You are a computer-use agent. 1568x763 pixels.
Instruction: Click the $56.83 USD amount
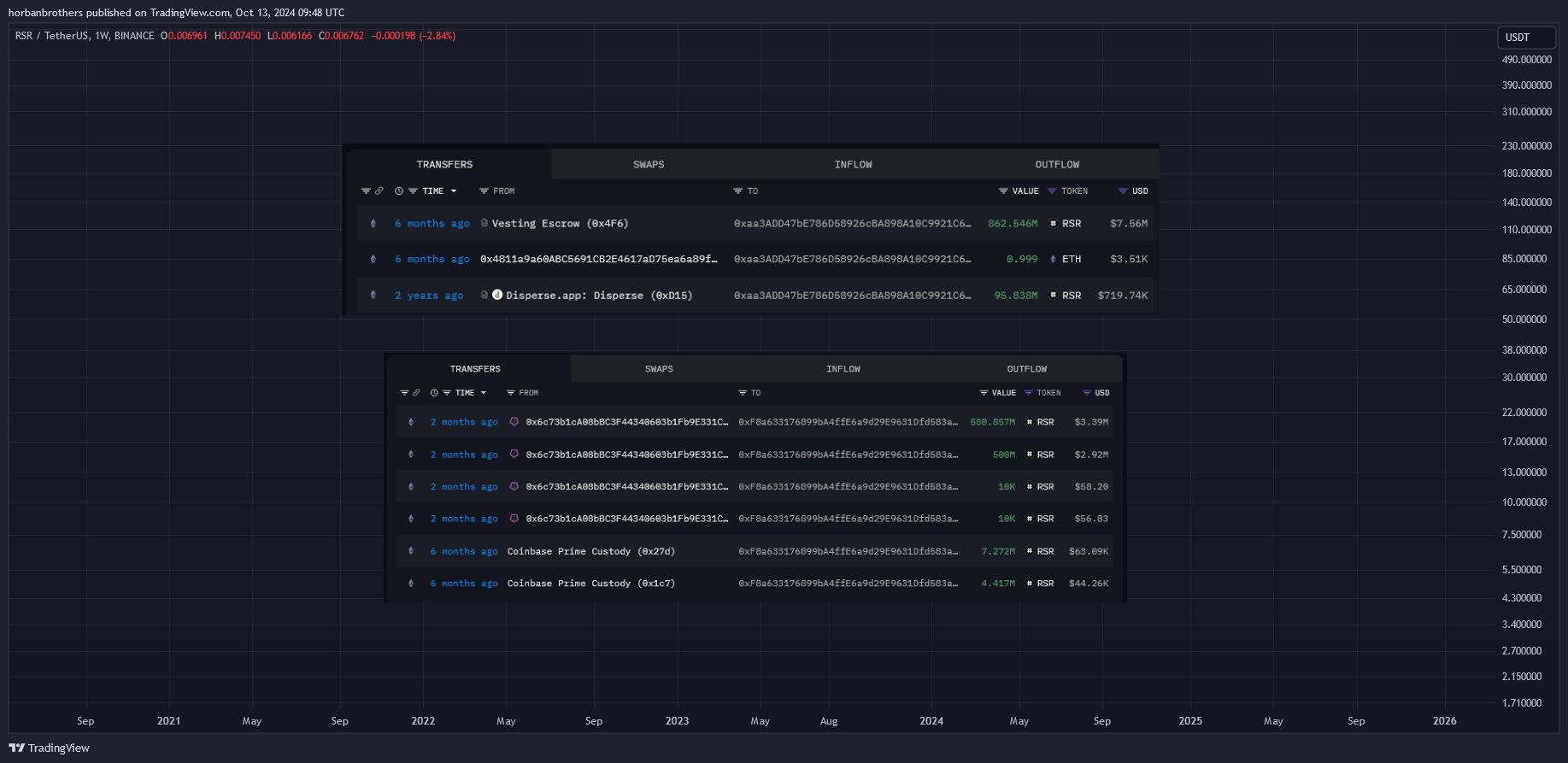pyautogui.click(x=1091, y=519)
